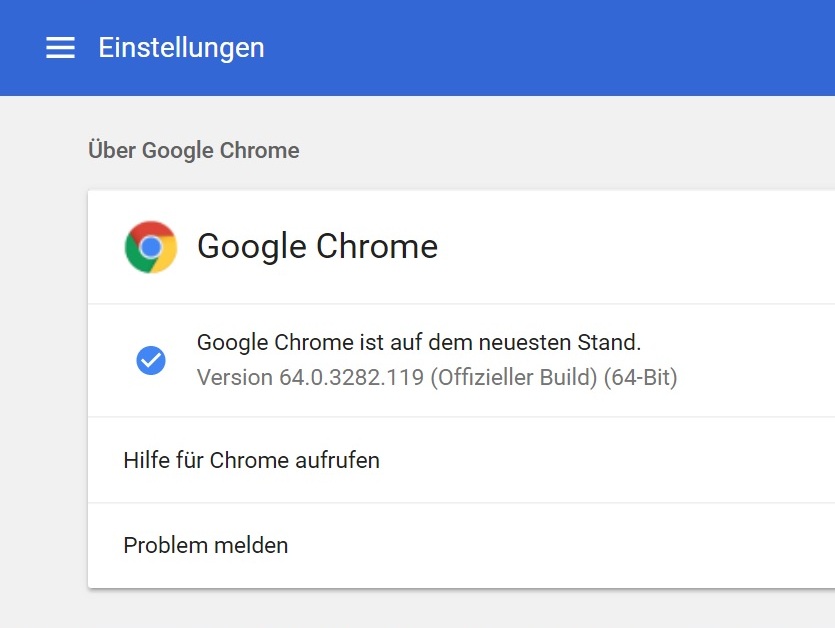Open Hilfe für Chrome aufrufen
Image resolution: width=835 pixels, height=628 pixels.
[251, 460]
